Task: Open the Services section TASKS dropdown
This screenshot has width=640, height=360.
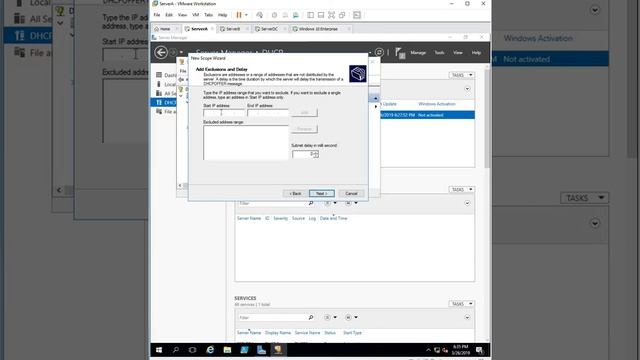Action: pyautogui.click(x=462, y=304)
